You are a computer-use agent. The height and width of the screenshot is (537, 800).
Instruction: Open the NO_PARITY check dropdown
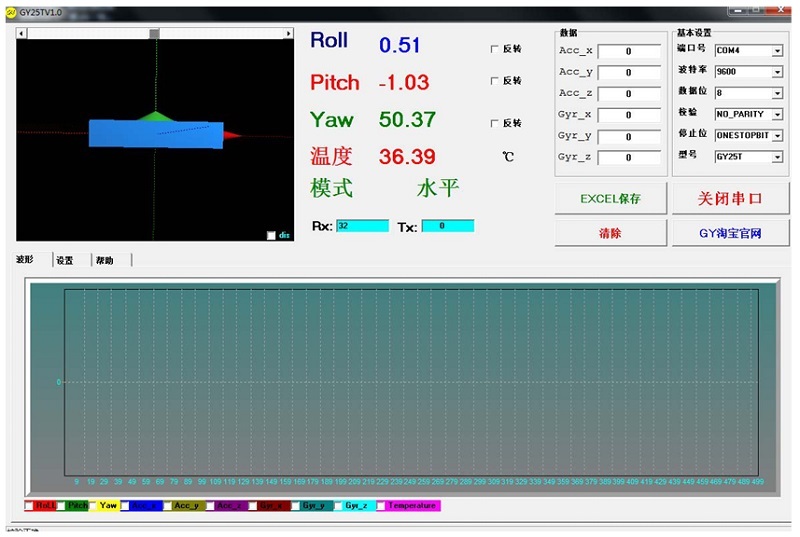[777, 115]
